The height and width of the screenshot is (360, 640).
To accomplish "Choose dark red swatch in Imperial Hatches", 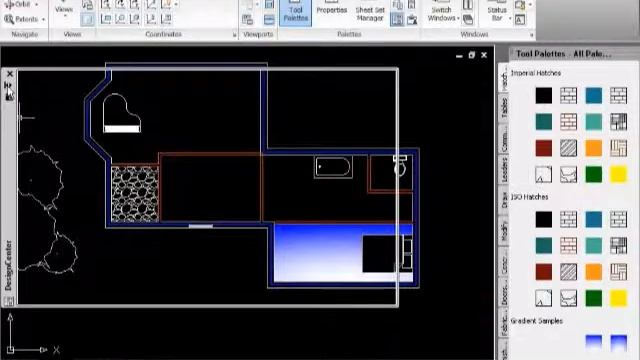I will (543, 148).
